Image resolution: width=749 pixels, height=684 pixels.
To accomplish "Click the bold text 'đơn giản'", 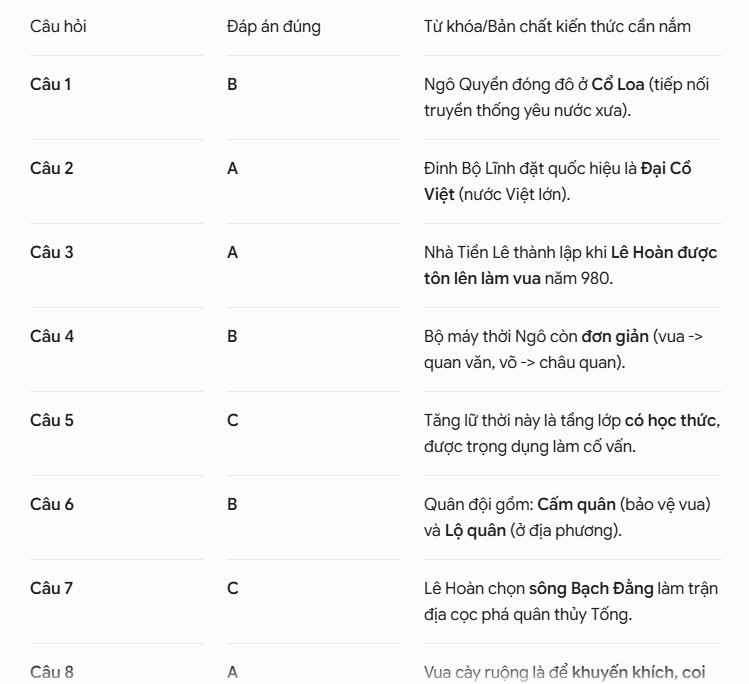I will point(615,337).
